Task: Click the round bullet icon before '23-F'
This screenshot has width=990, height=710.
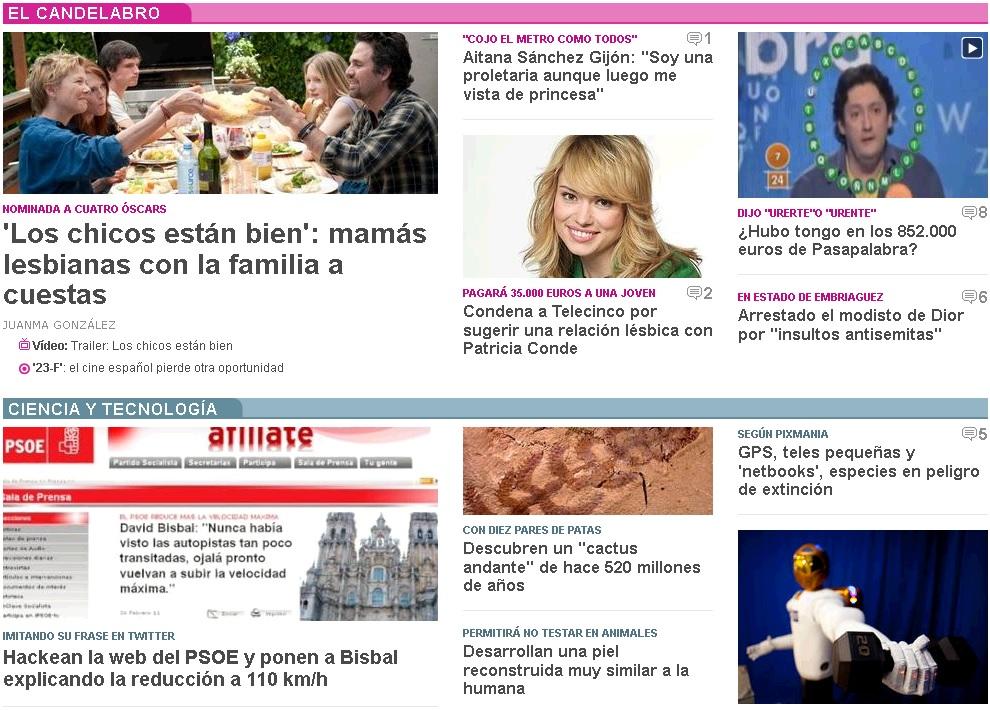Action: (24, 369)
